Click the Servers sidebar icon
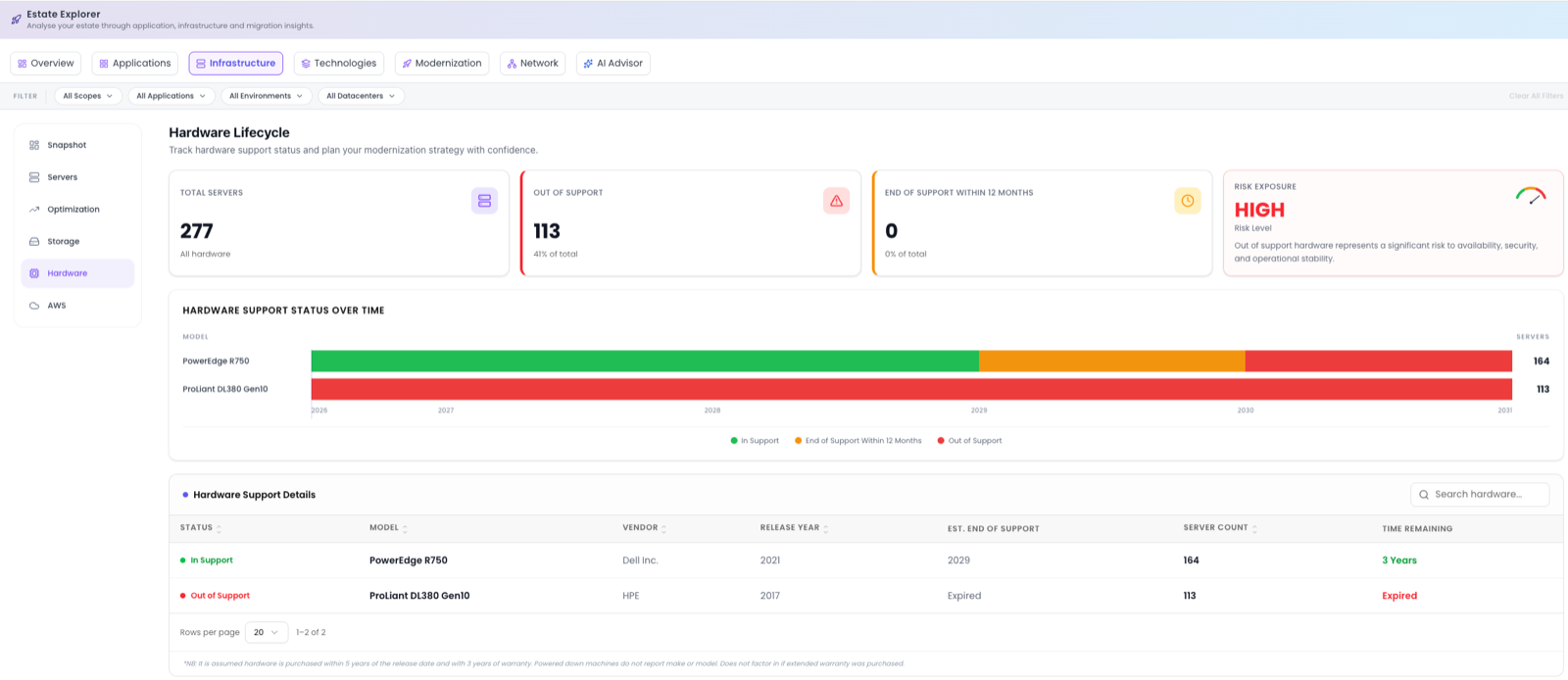This screenshot has width=1568, height=680. coord(34,177)
